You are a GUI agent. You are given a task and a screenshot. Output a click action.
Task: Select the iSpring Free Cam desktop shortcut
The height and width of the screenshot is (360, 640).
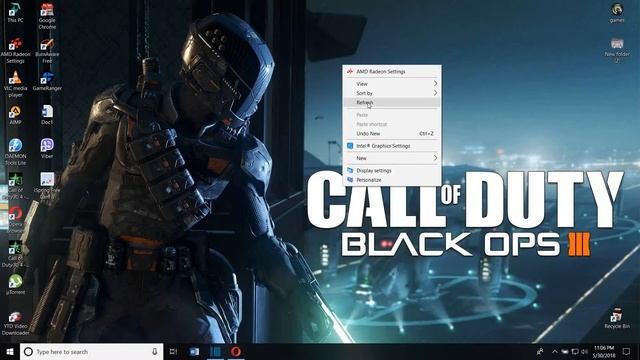coord(47,186)
